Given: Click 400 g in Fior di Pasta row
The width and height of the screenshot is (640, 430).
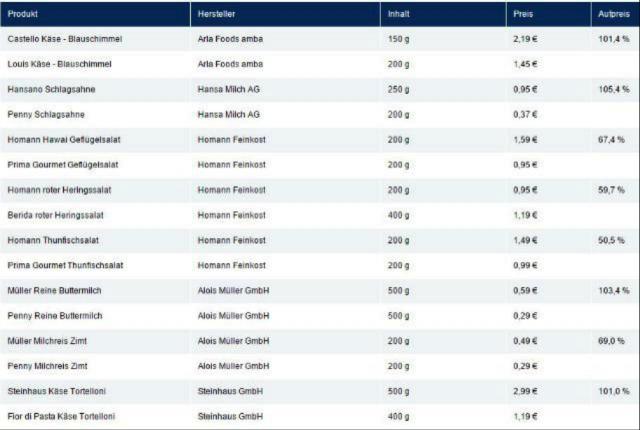Looking at the screenshot, I should (x=398, y=417).
